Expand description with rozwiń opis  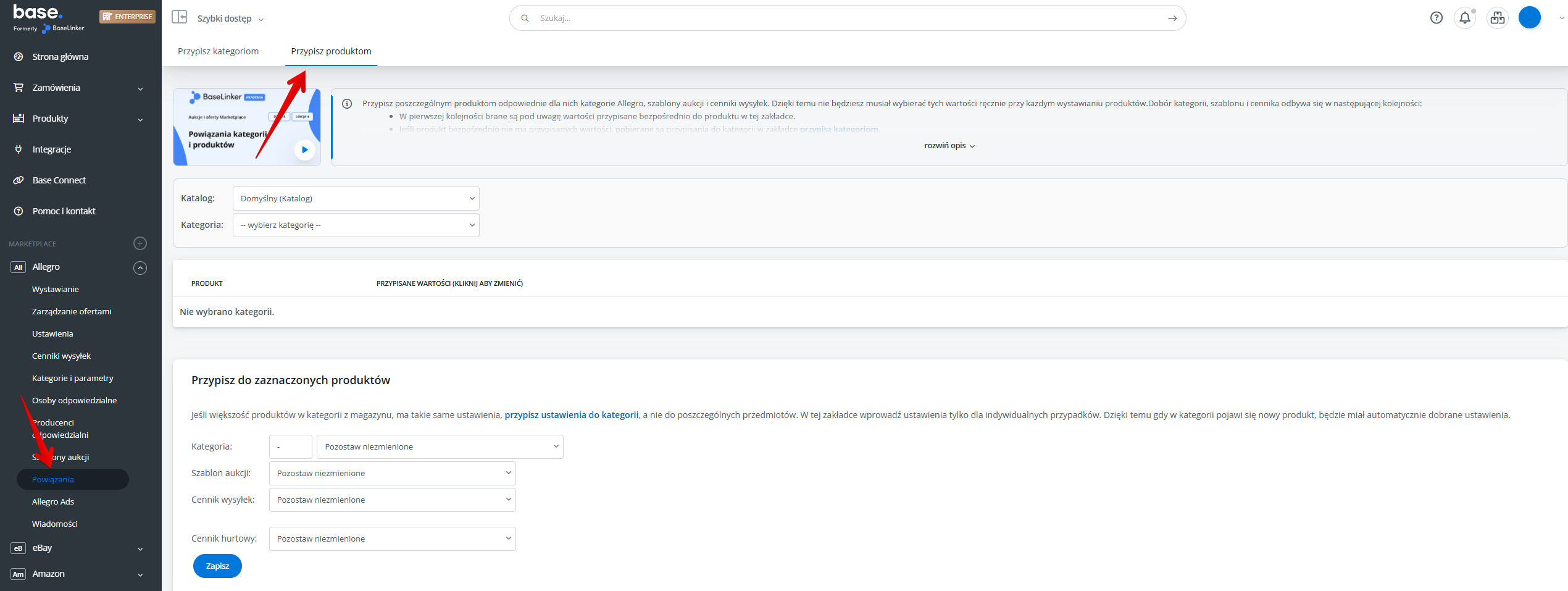pos(949,146)
